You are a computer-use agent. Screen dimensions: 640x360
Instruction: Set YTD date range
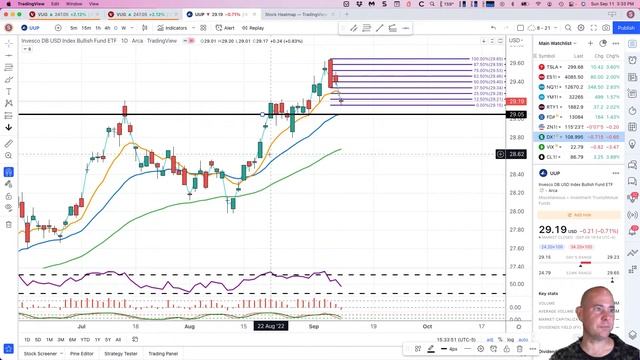(85, 340)
